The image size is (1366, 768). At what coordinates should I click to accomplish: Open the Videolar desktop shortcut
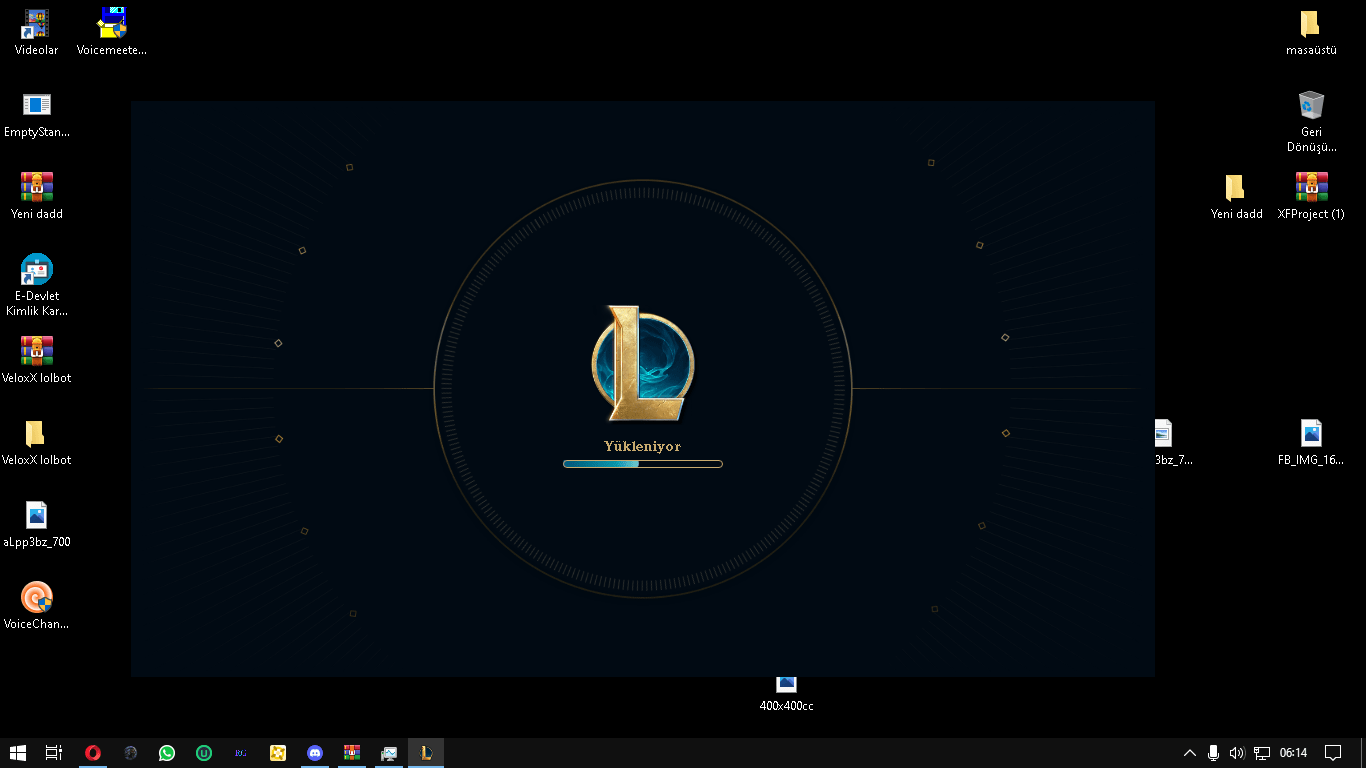click(x=36, y=31)
